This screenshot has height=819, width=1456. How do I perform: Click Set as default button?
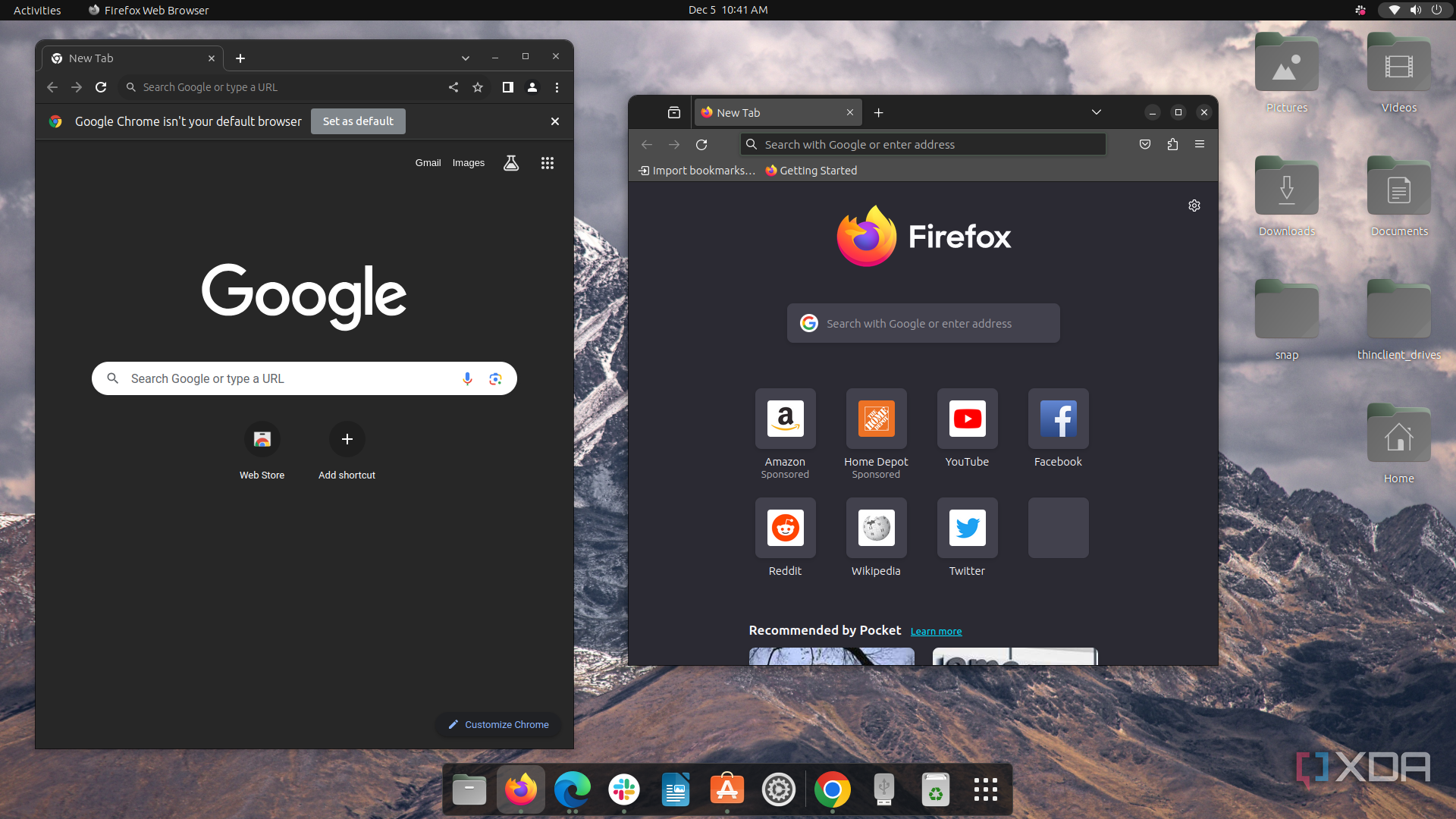click(358, 121)
